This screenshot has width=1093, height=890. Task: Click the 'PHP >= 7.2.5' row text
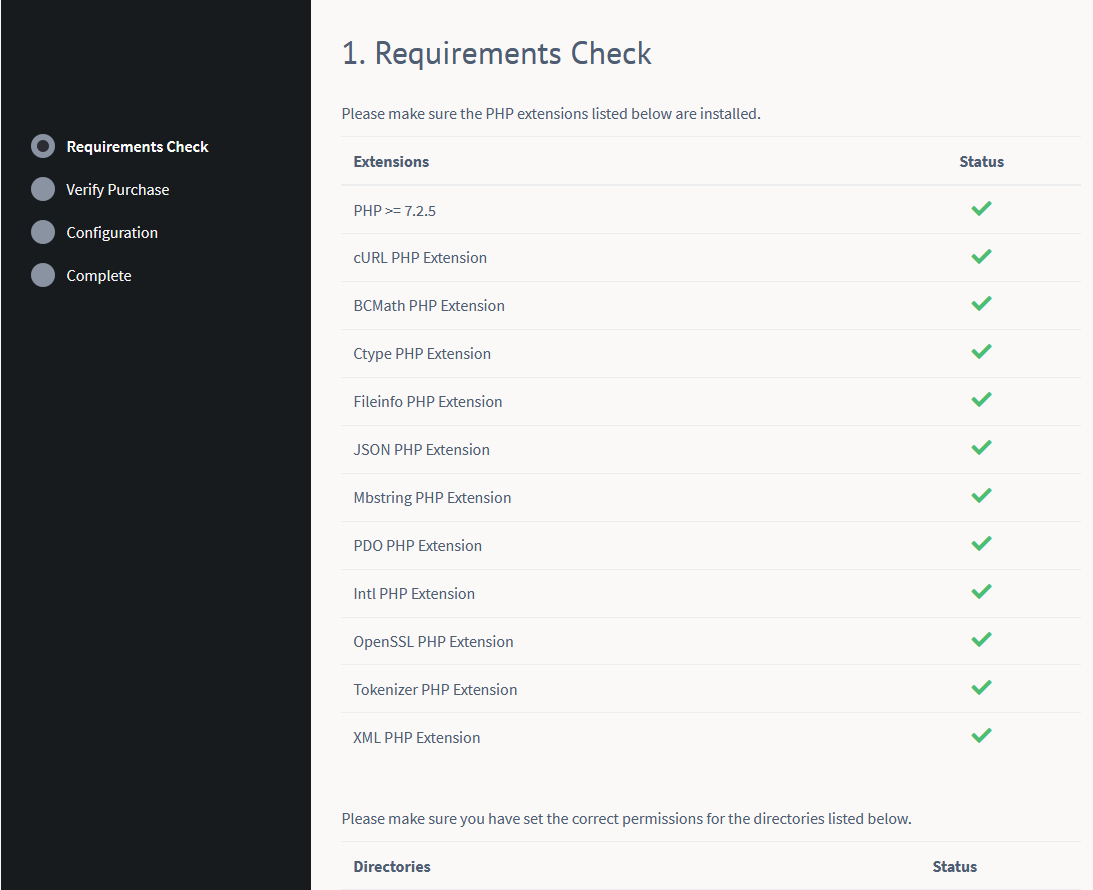tap(395, 210)
